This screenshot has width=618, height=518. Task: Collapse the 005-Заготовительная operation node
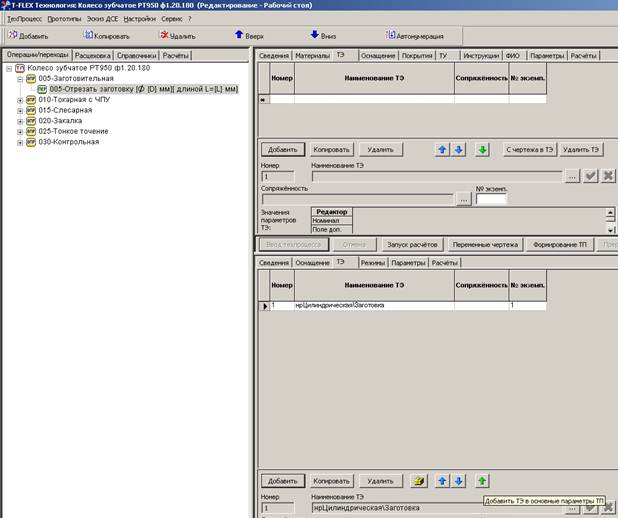coord(20,78)
